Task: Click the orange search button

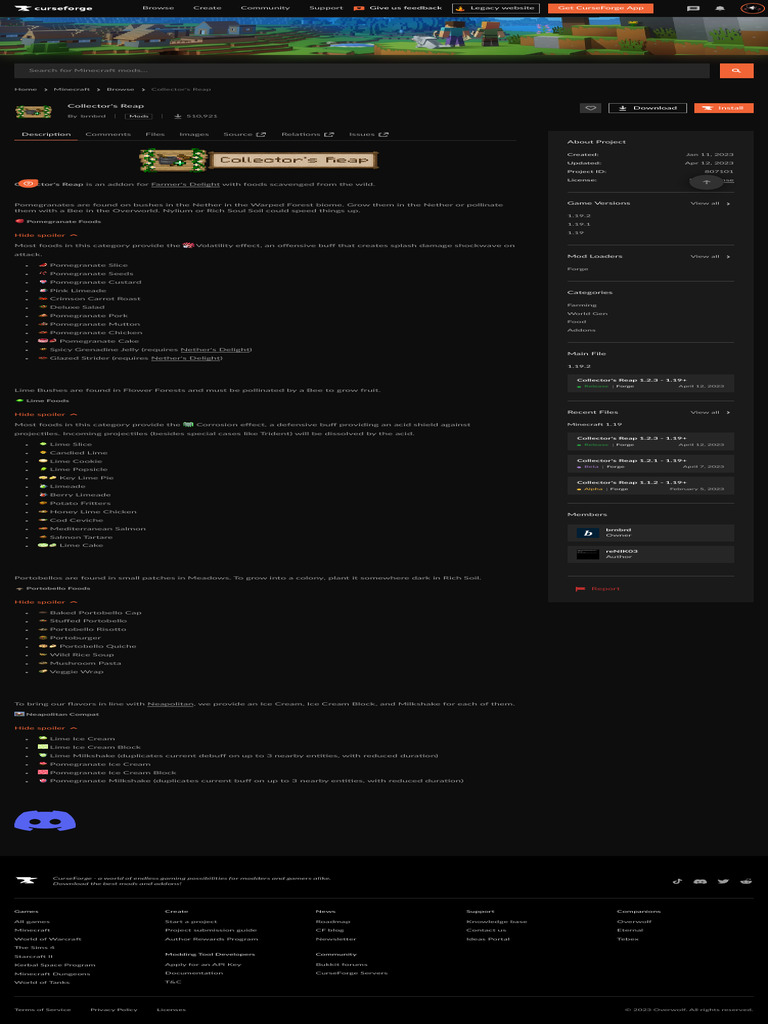Action: coord(737,71)
